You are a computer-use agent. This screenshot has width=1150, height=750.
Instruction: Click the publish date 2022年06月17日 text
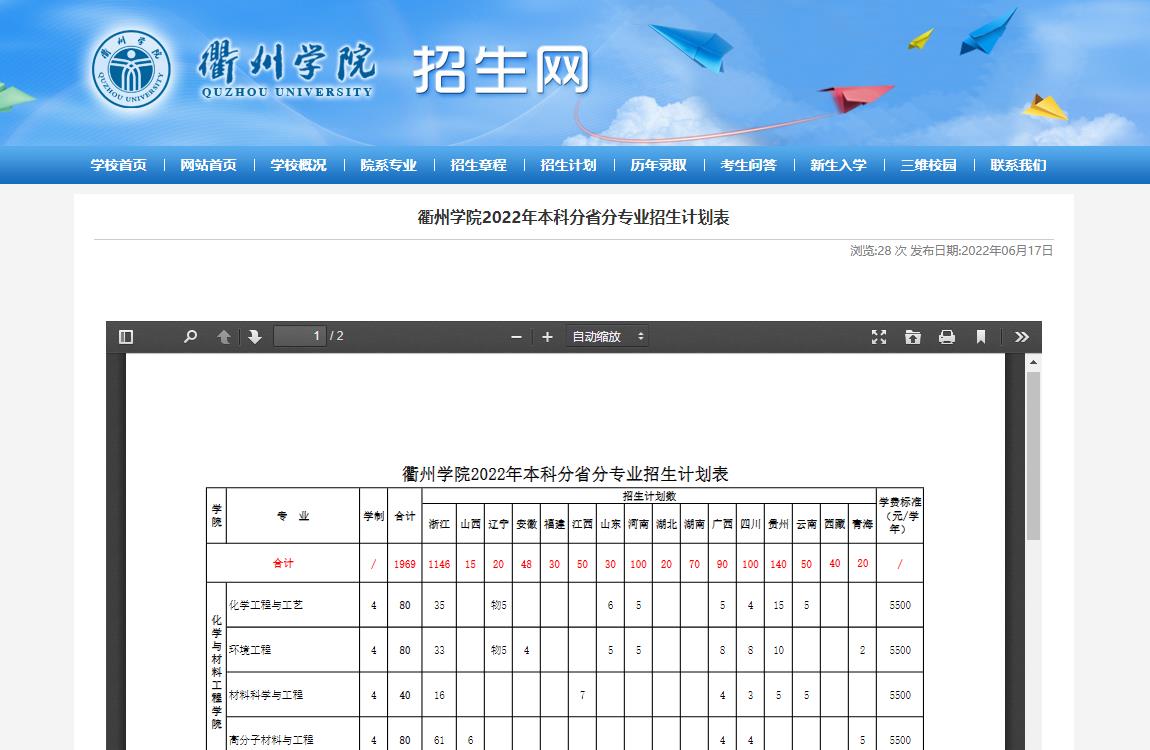pyautogui.click(x=1007, y=251)
